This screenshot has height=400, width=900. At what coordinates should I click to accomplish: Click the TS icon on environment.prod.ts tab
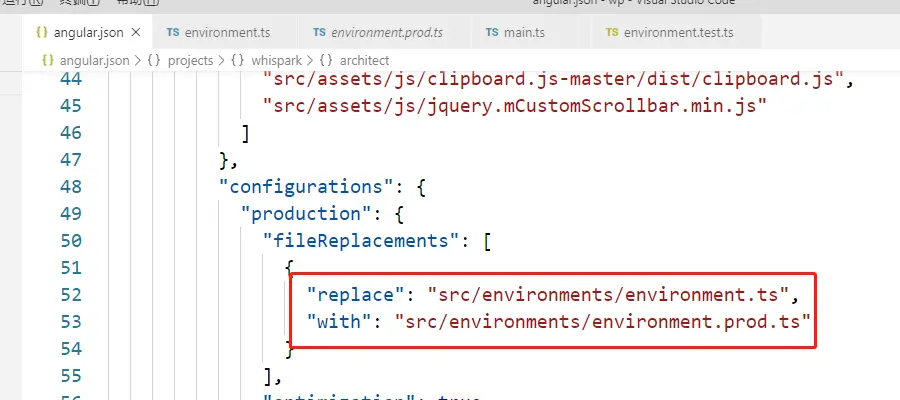pos(320,32)
